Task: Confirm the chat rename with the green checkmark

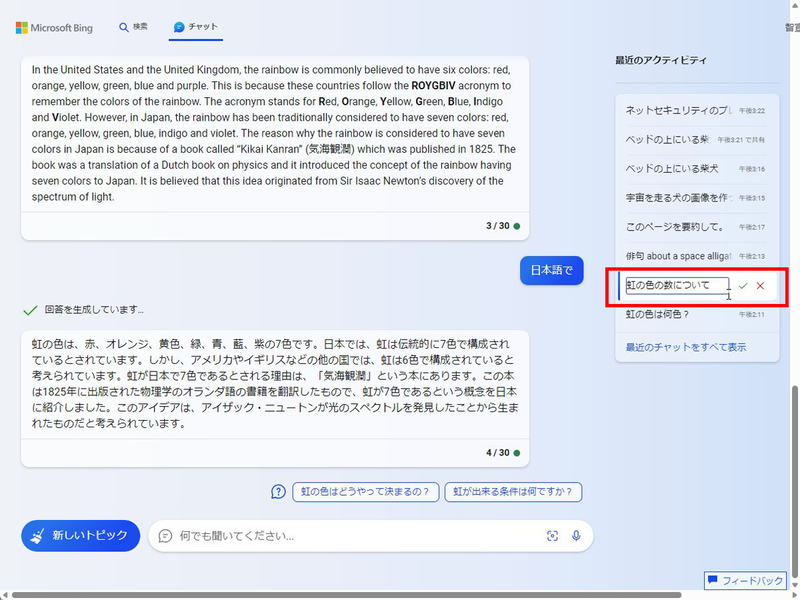Action: click(743, 286)
